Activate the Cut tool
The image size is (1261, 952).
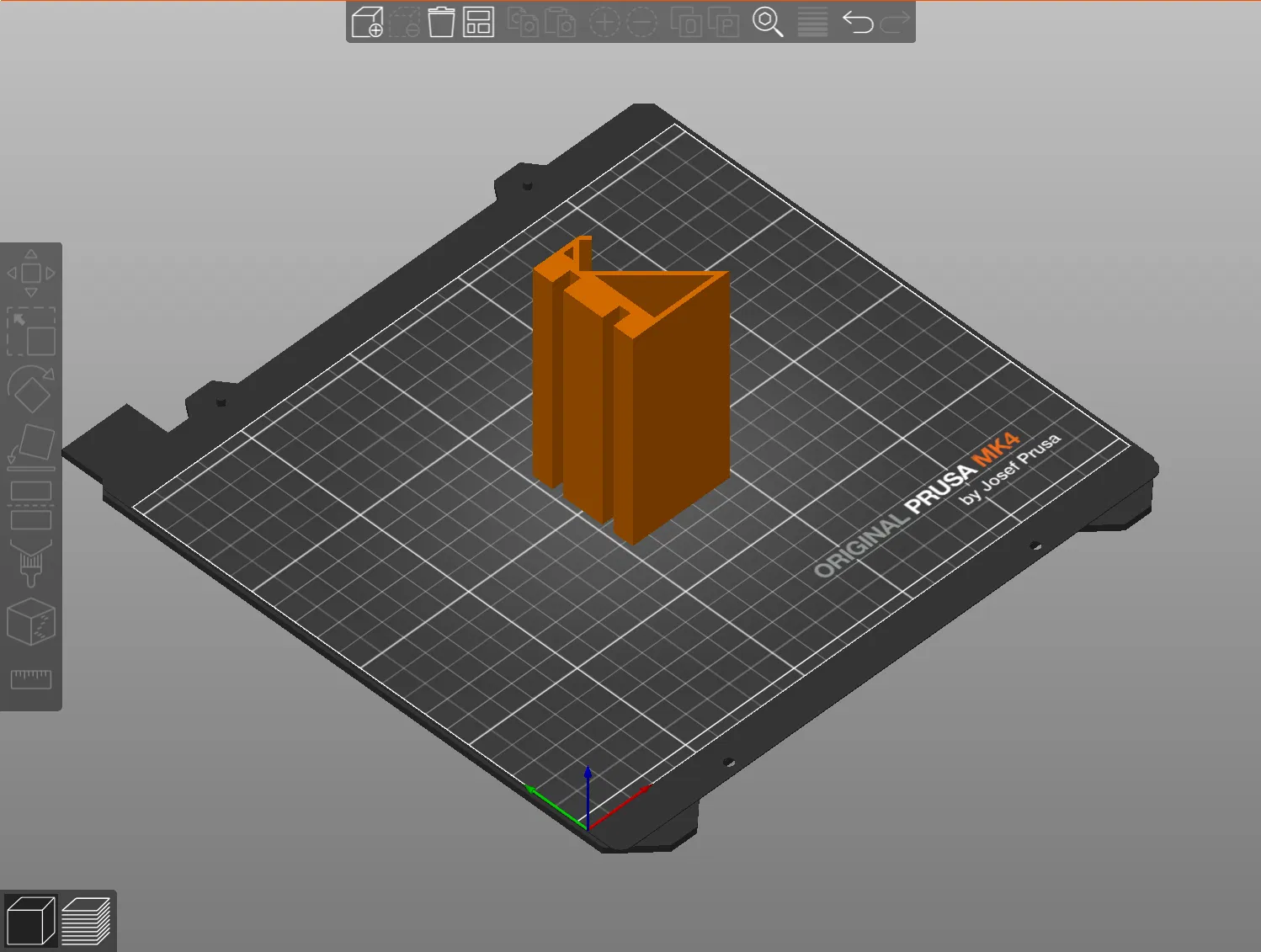31,505
